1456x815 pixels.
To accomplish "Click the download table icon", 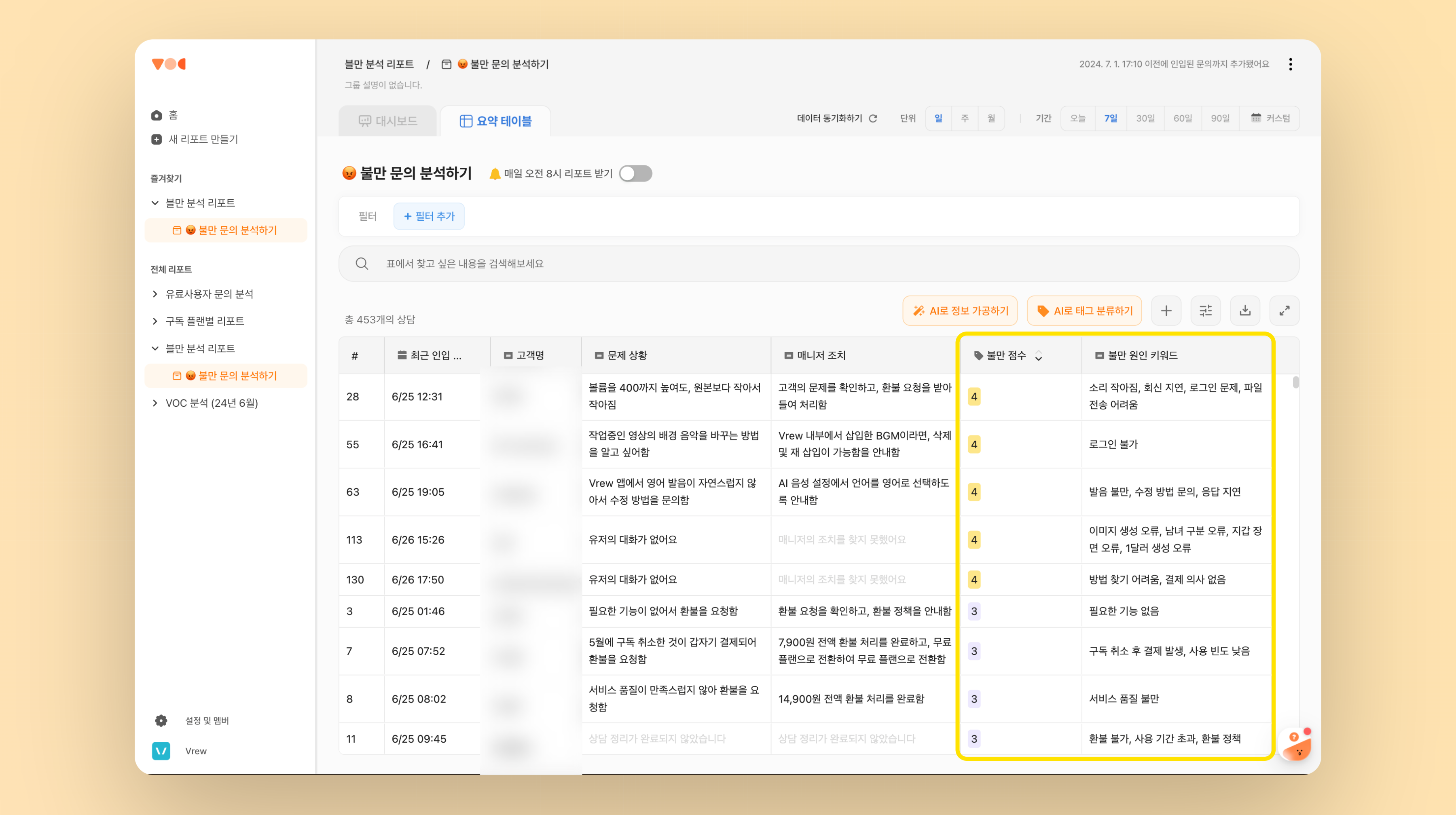I will click(1245, 310).
